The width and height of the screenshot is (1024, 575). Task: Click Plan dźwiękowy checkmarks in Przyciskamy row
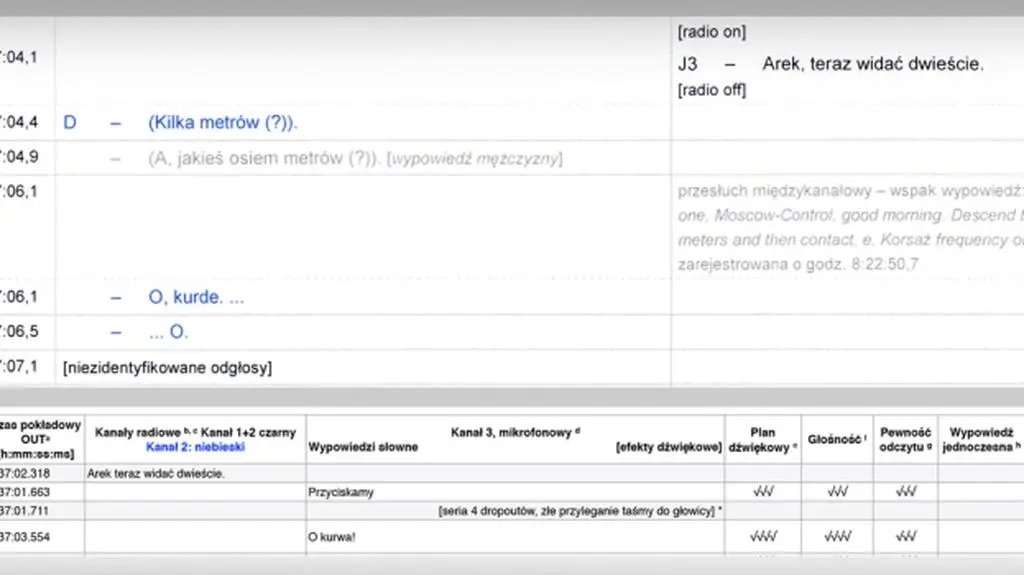pos(763,491)
